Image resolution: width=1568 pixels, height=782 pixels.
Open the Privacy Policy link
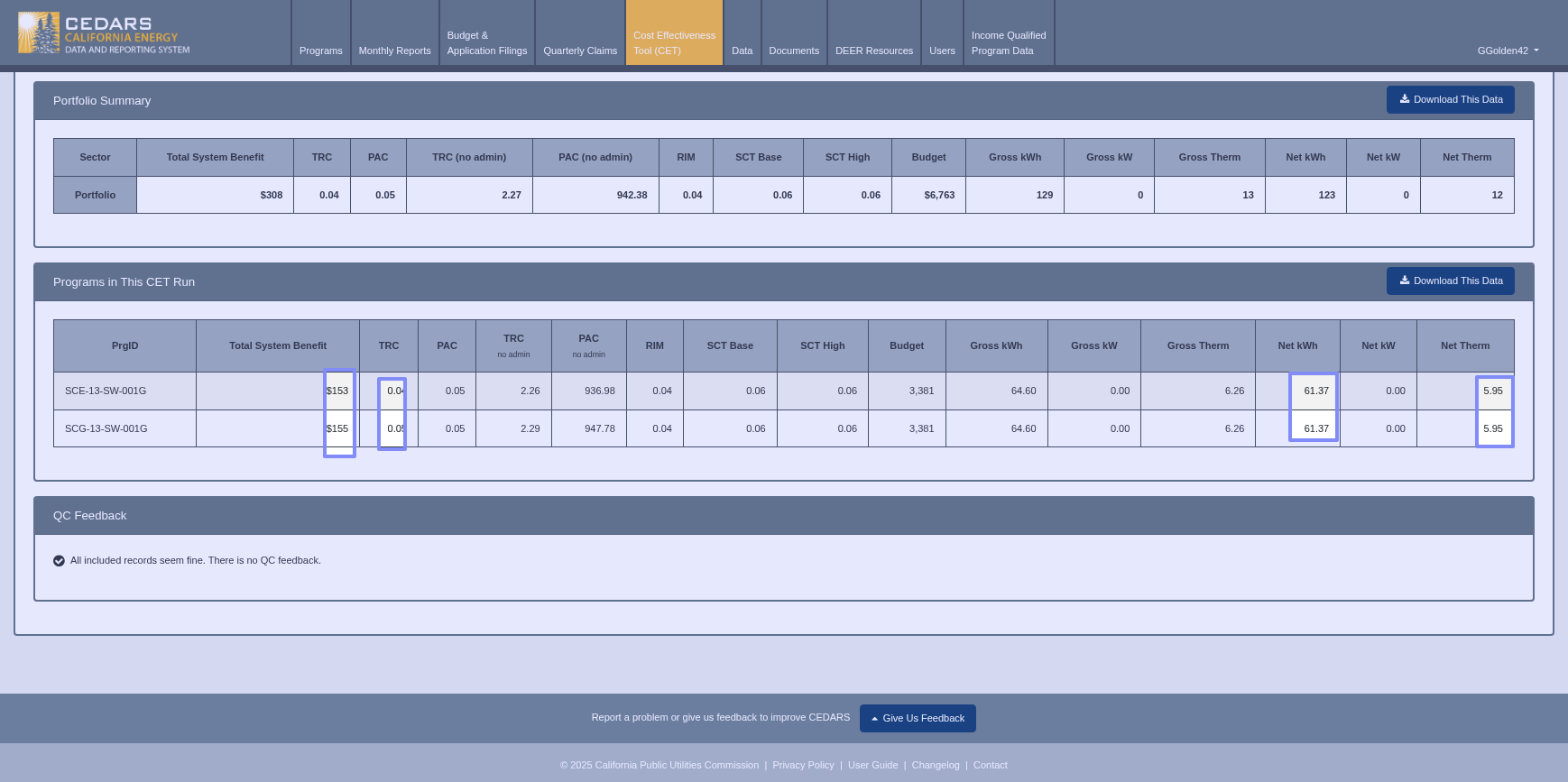point(803,766)
